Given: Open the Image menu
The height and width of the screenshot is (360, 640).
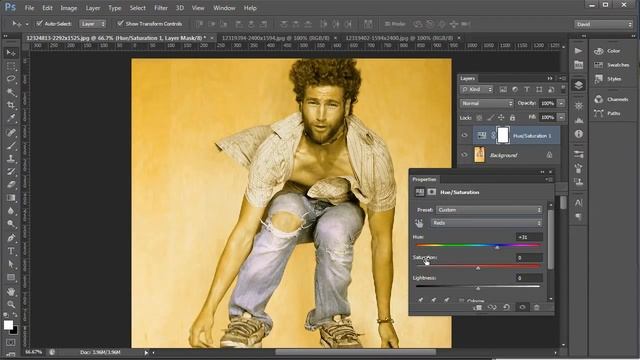Looking at the screenshot, I should 69,8.
